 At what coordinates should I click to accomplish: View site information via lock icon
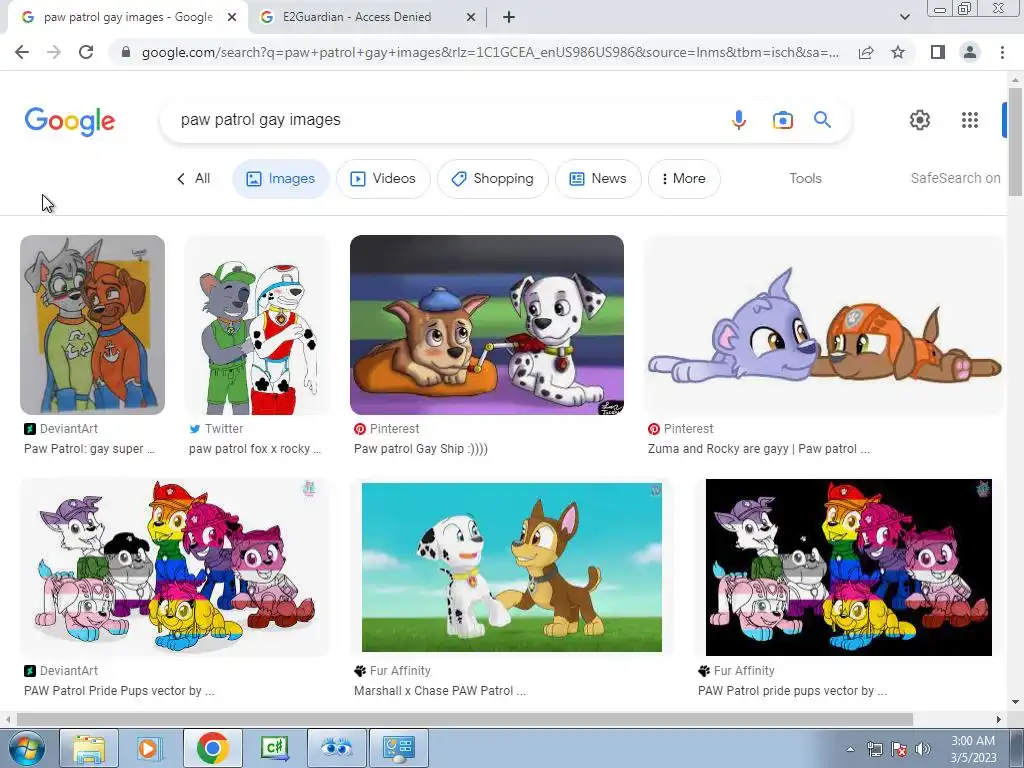[127, 52]
